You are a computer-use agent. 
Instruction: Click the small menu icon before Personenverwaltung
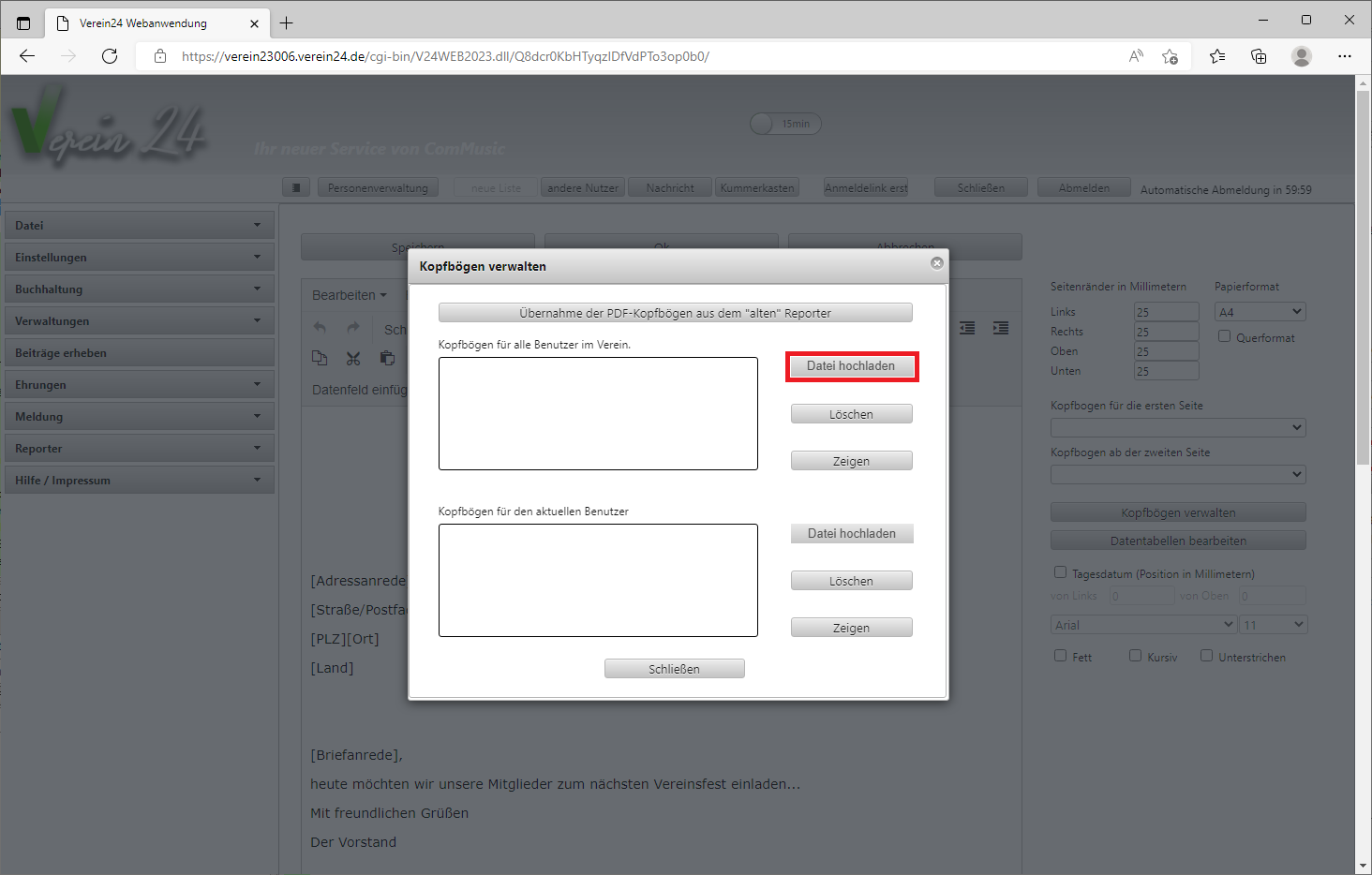[296, 187]
